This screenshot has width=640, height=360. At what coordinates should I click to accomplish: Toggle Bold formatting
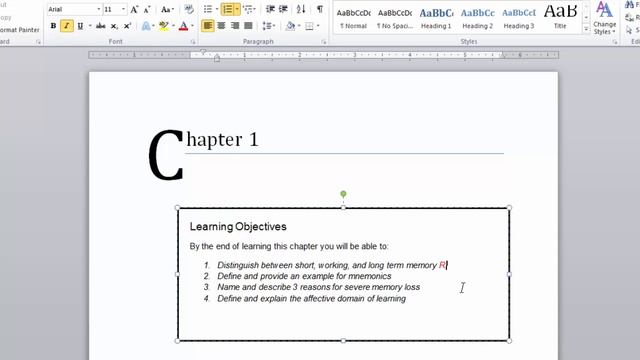click(x=53, y=26)
